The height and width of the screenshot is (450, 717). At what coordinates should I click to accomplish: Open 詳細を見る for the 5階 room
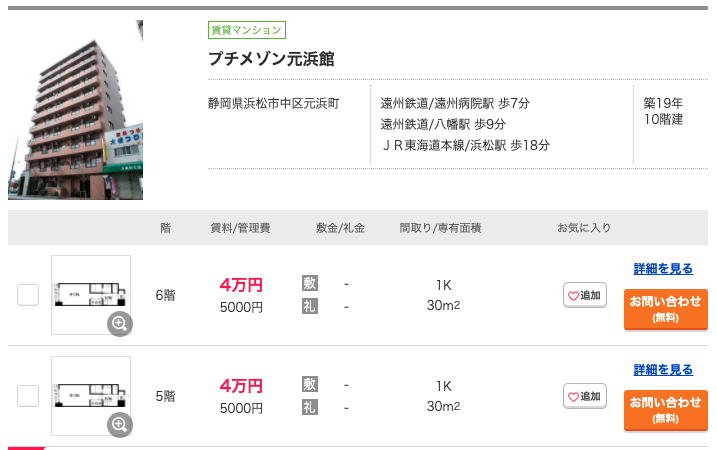coord(663,370)
